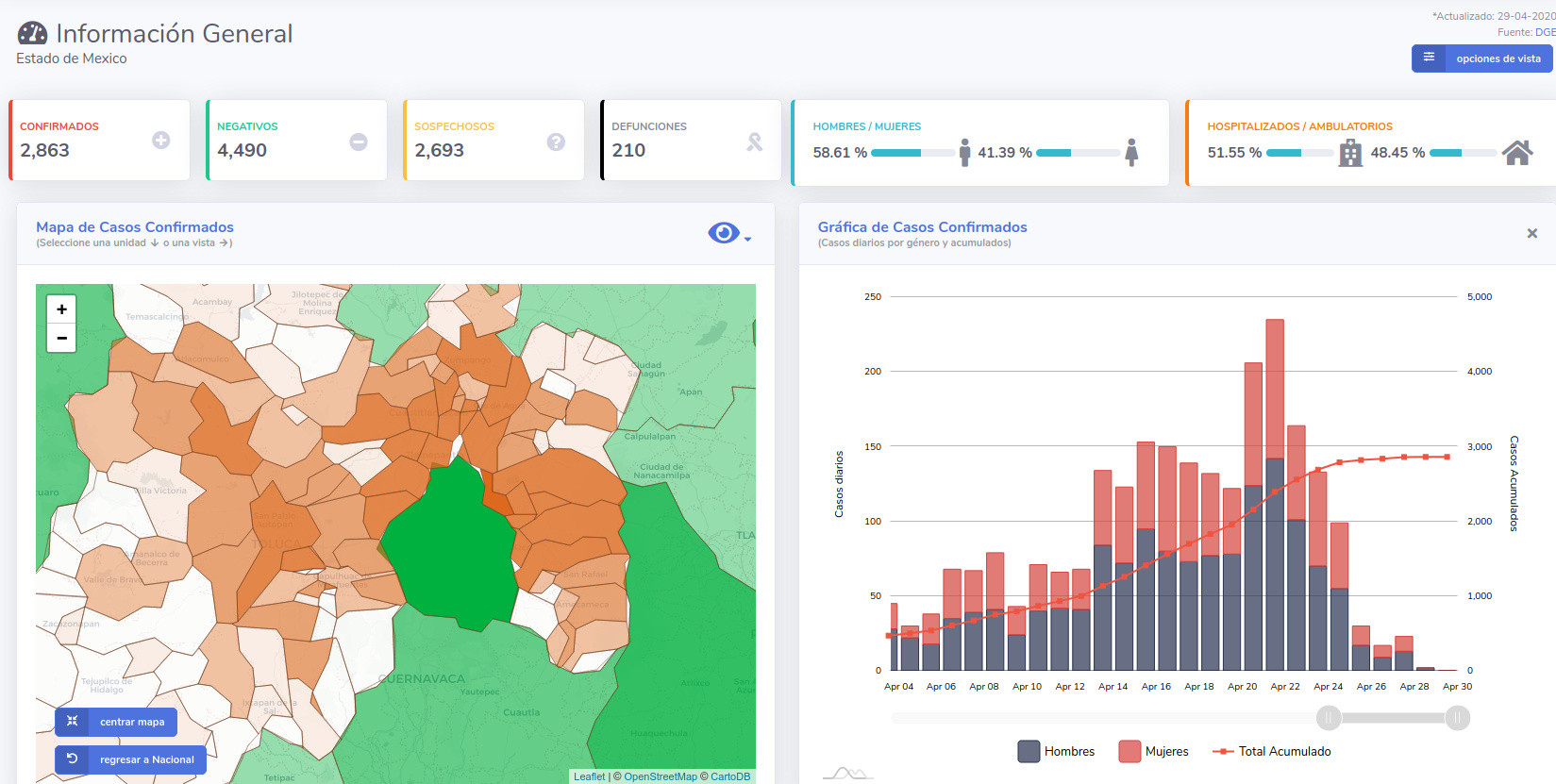Click the right handle of chart range slider
1556x784 pixels.
(1457, 718)
